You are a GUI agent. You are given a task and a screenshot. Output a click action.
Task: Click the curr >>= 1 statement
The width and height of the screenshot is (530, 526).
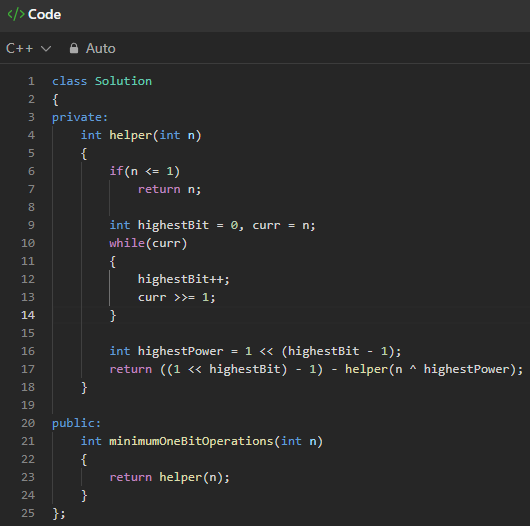pyautogui.click(x=176, y=297)
